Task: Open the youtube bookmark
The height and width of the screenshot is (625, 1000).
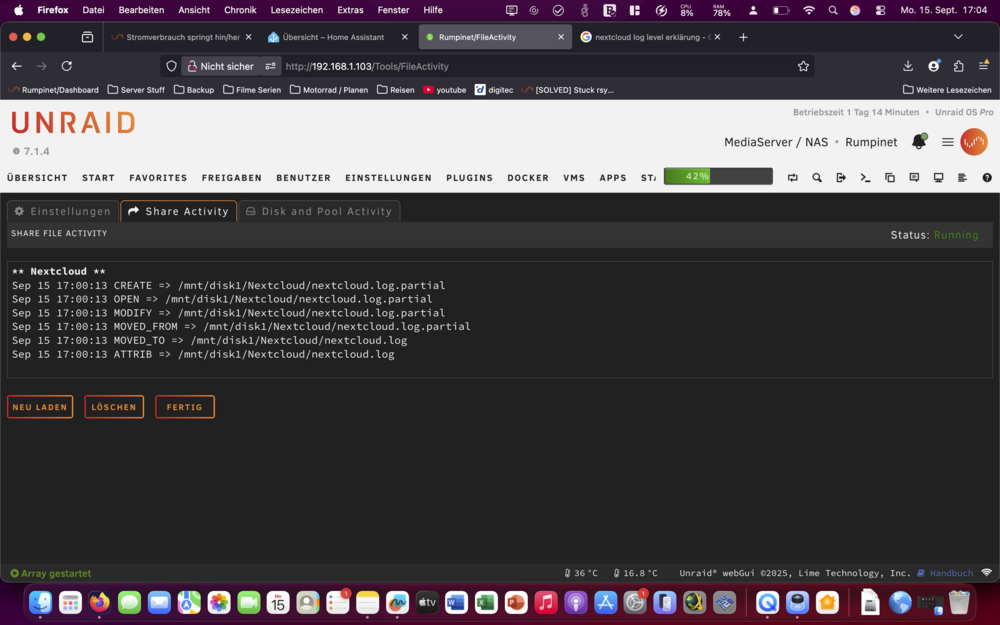Action: tap(445, 90)
